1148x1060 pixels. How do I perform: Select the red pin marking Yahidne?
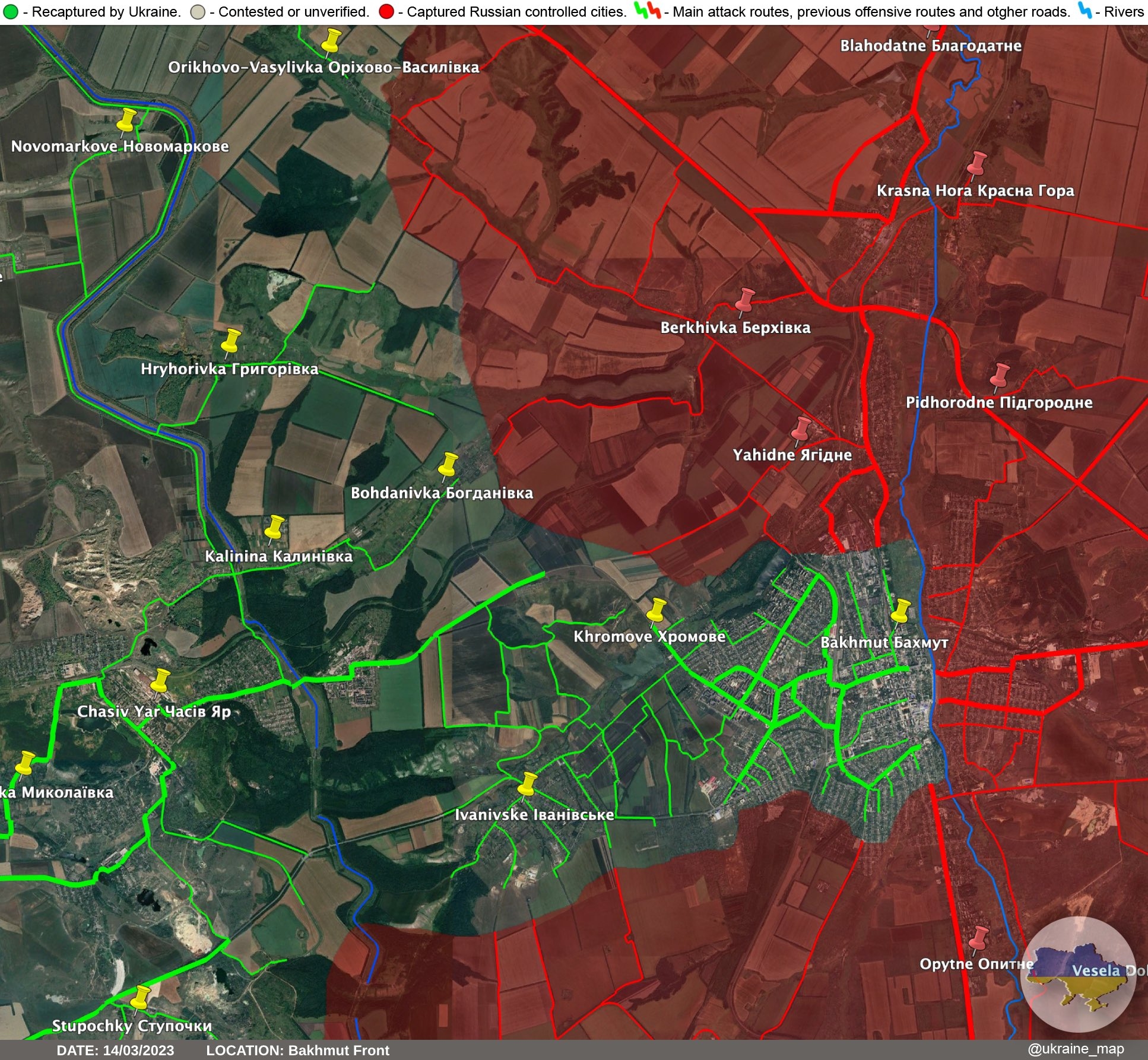pyautogui.click(x=802, y=428)
